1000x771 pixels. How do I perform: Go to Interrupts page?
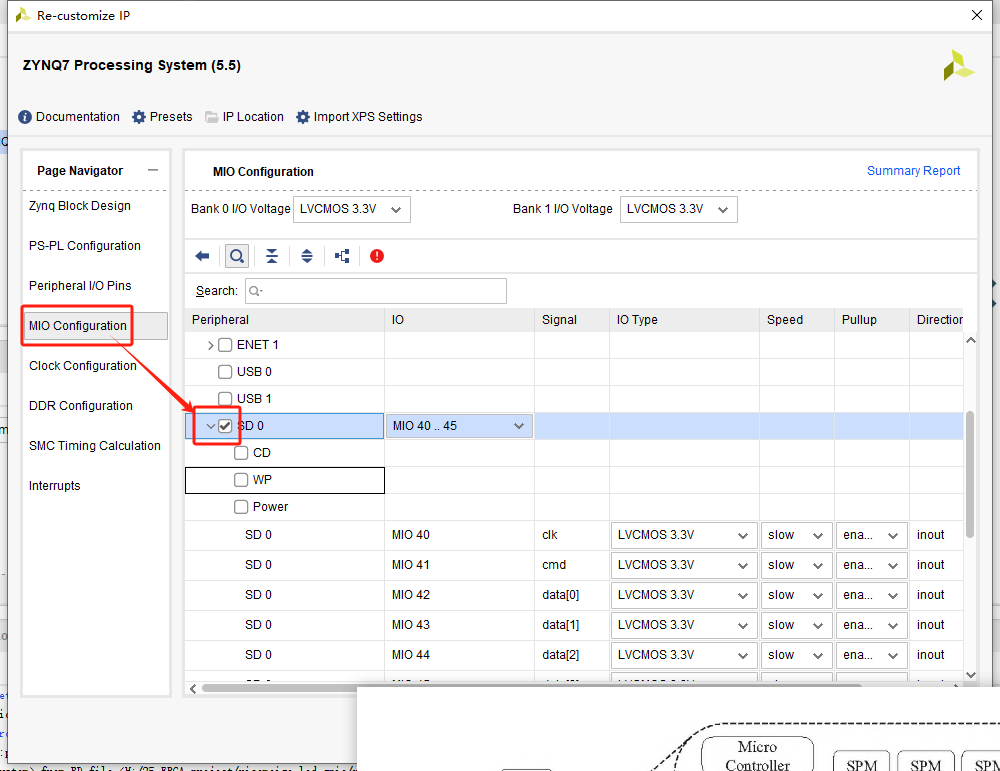pyautogui.click(x=55, y=486)
